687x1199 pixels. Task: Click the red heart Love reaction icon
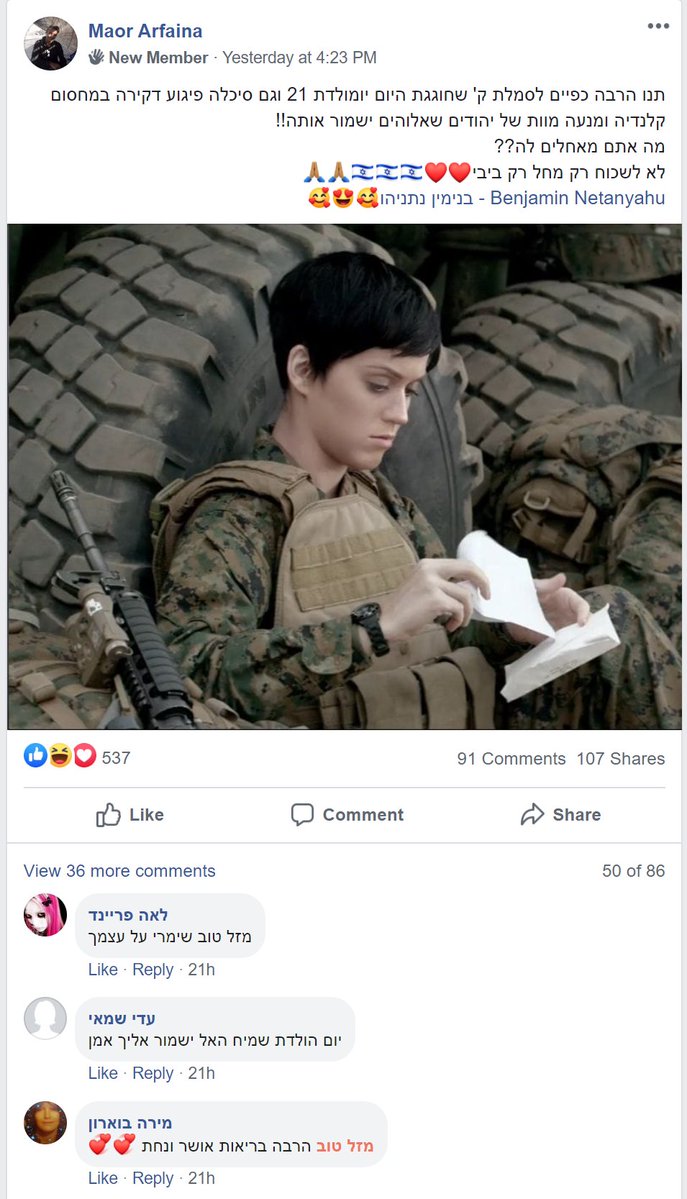pyautogui.click(x=84, y=756)
